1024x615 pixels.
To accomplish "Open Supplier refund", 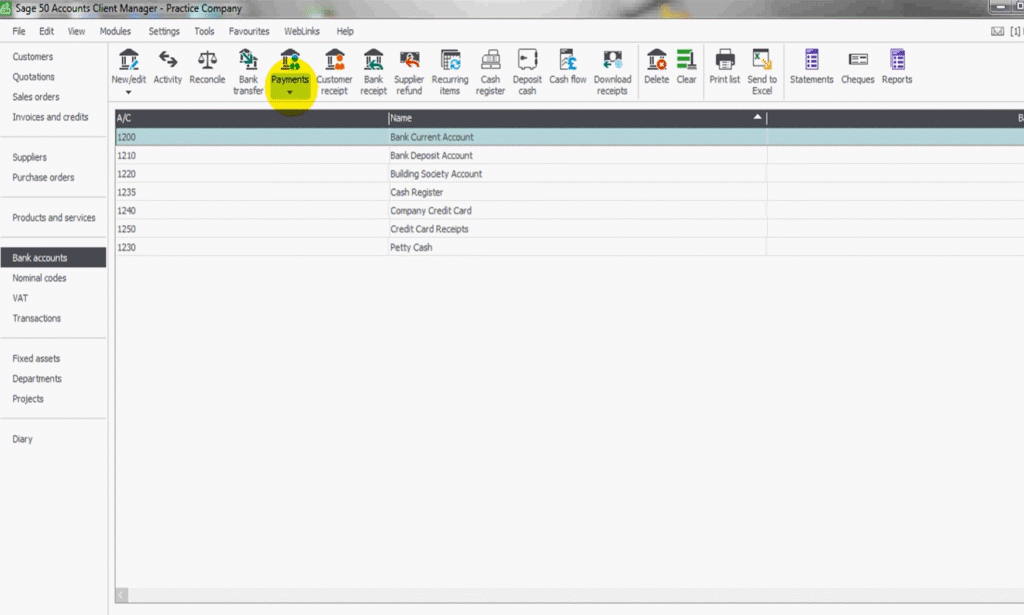I will 409,72.
